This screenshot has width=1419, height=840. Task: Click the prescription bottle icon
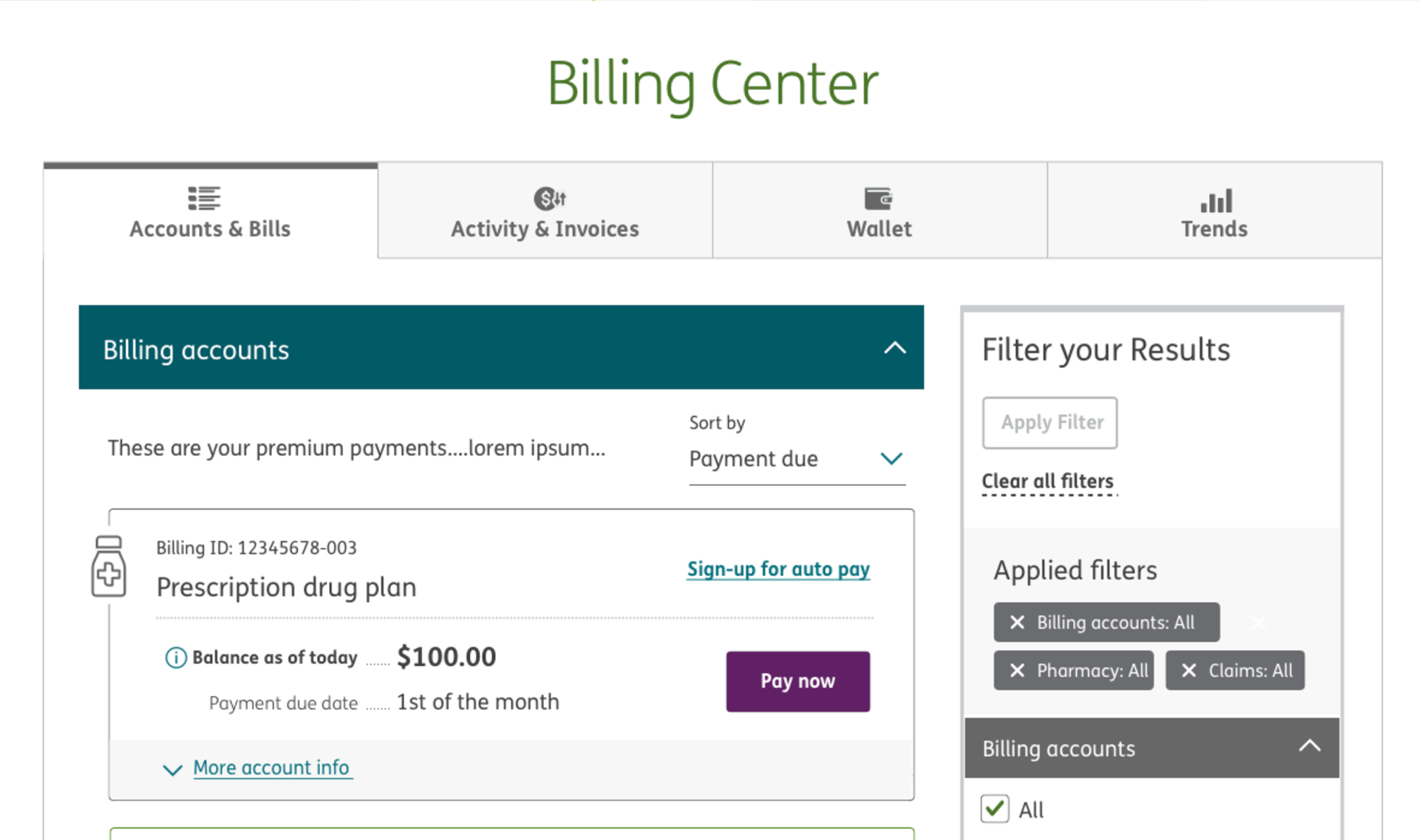(109, 567)
